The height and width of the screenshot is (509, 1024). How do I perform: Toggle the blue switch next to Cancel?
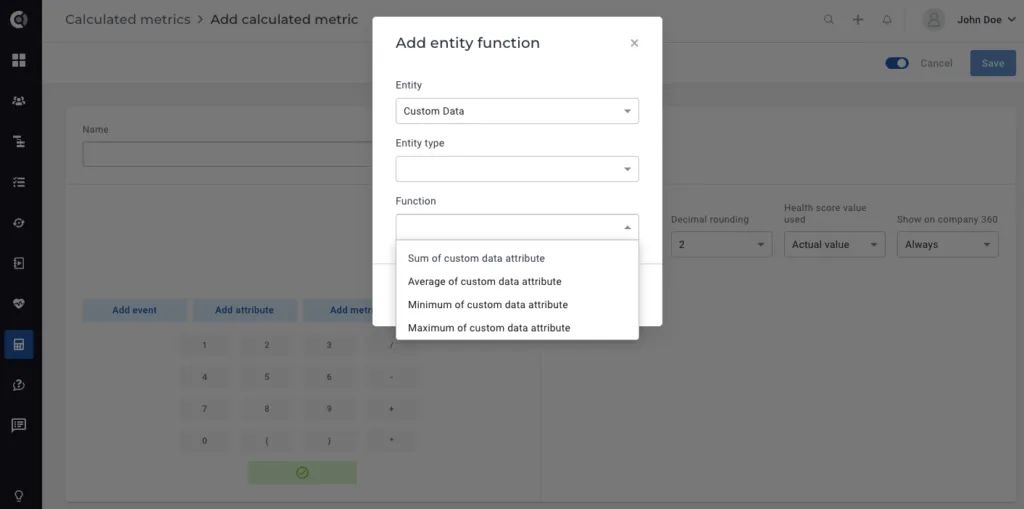click(x=897, y=63)
